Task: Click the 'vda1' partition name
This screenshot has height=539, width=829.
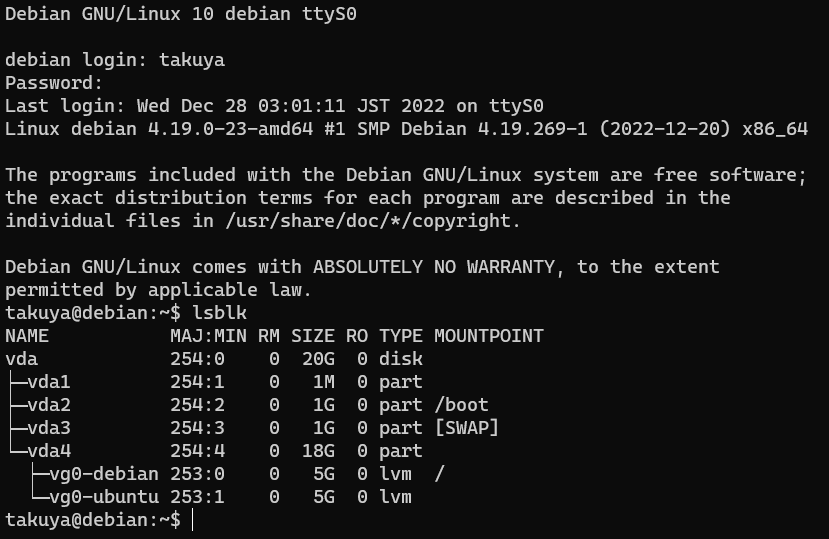Action: click(49, 382)
